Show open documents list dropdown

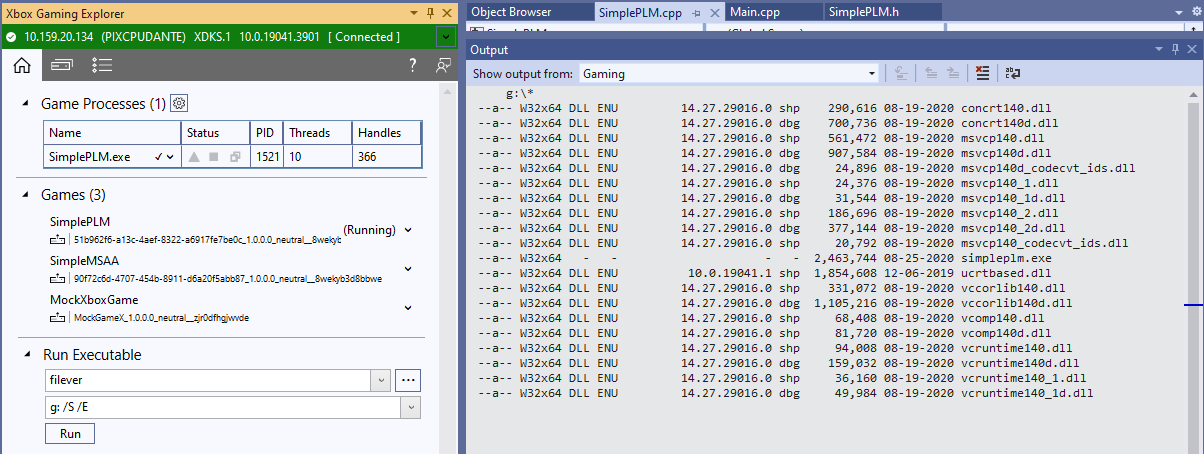coord(1177,12)
